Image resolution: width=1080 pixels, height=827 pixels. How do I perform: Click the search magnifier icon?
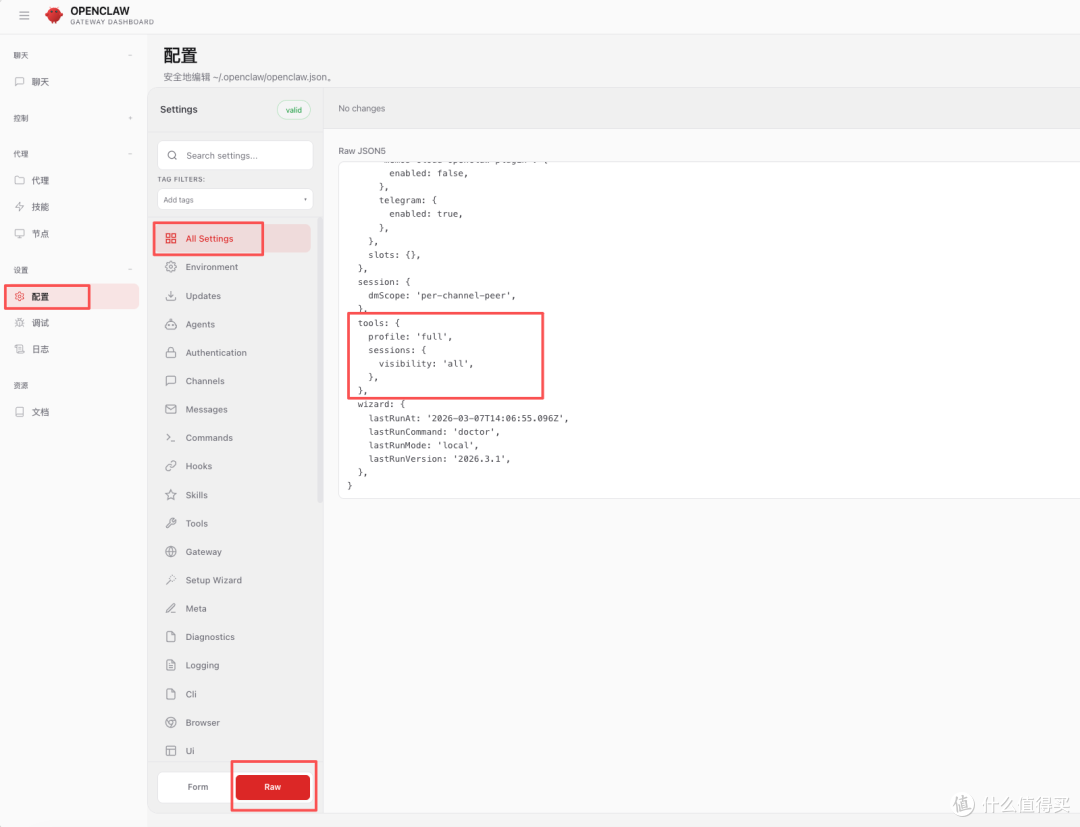click(172, 156)
